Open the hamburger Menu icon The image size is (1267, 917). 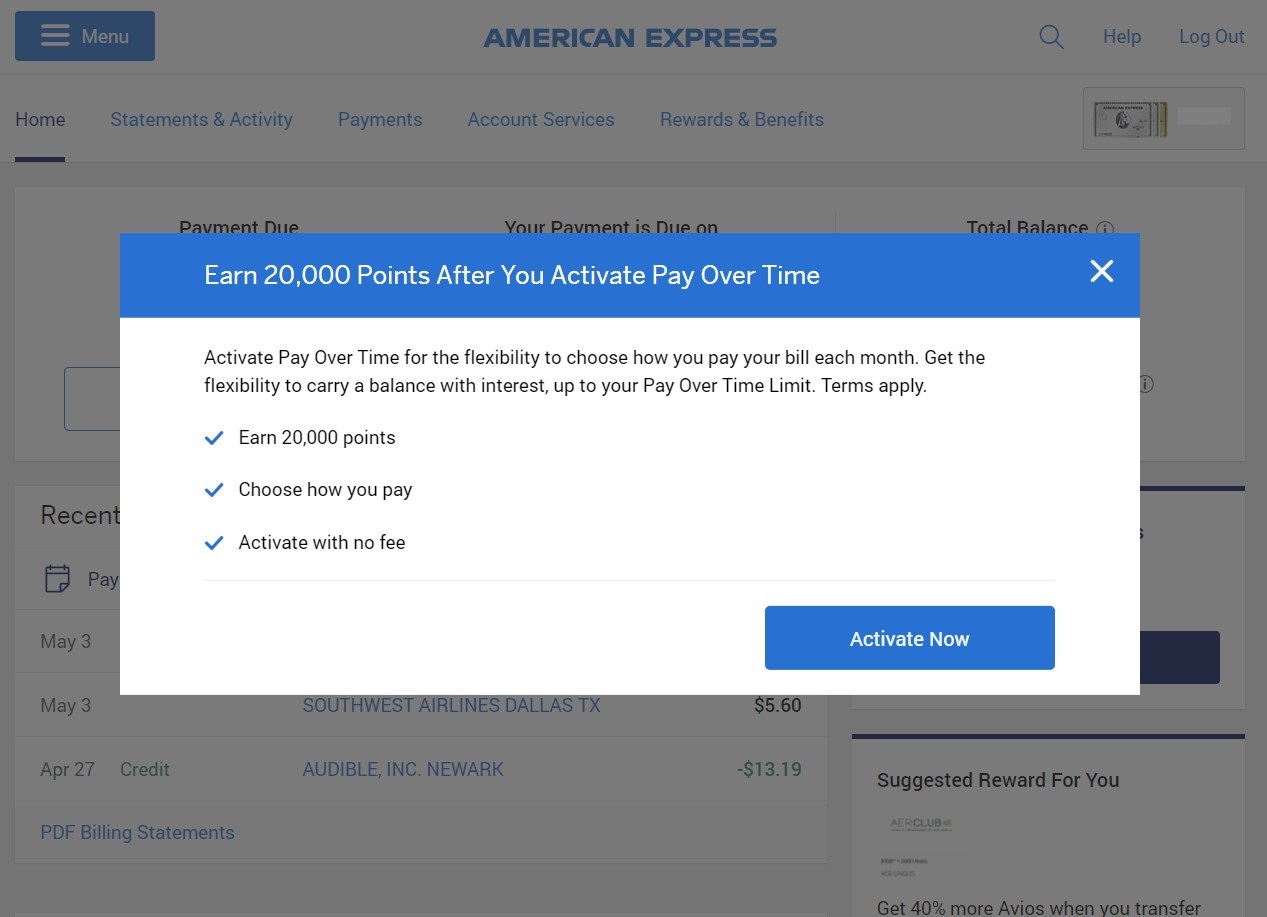point(55,35)
